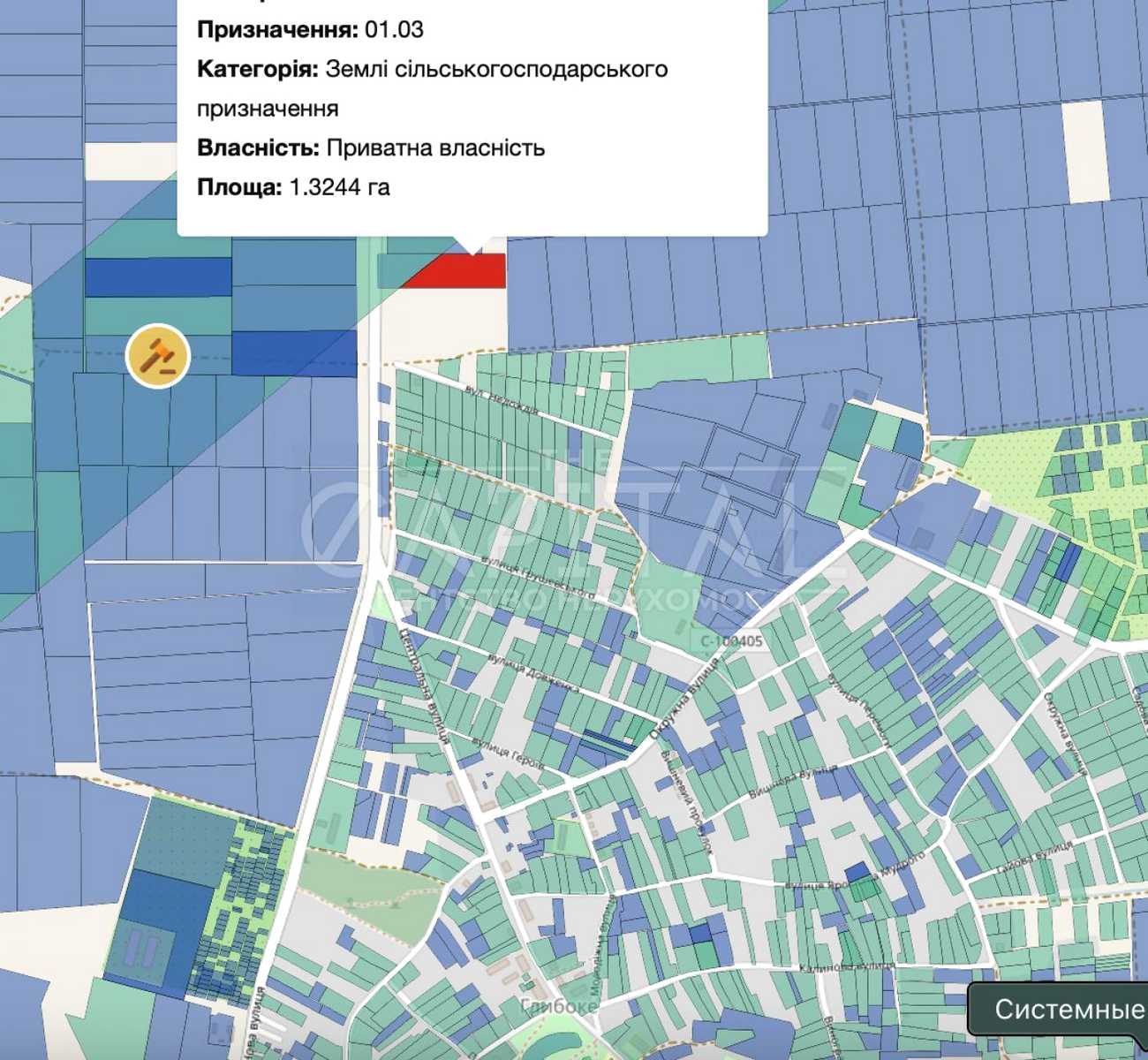The image size is (1148, 1060).
Task: Click the Вишневий провулок street label
Action: 687,802
